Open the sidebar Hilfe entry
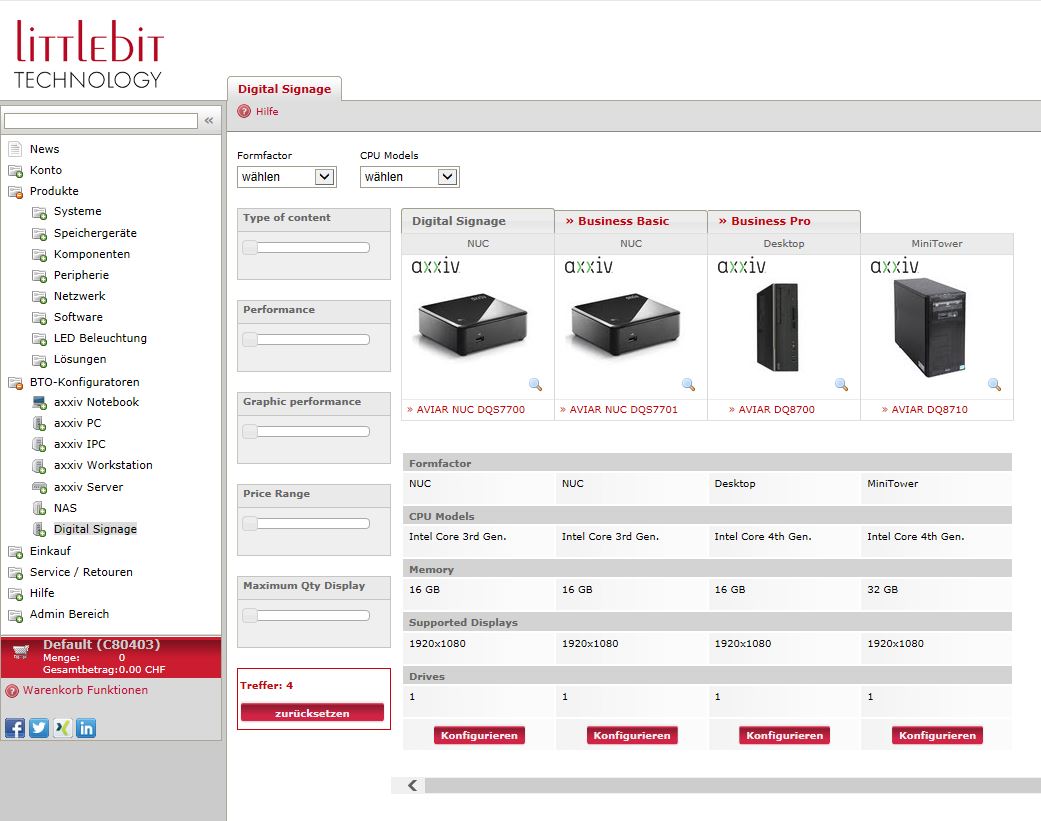1041x821 pixels. pyautogui.click(x=42, y=593)
